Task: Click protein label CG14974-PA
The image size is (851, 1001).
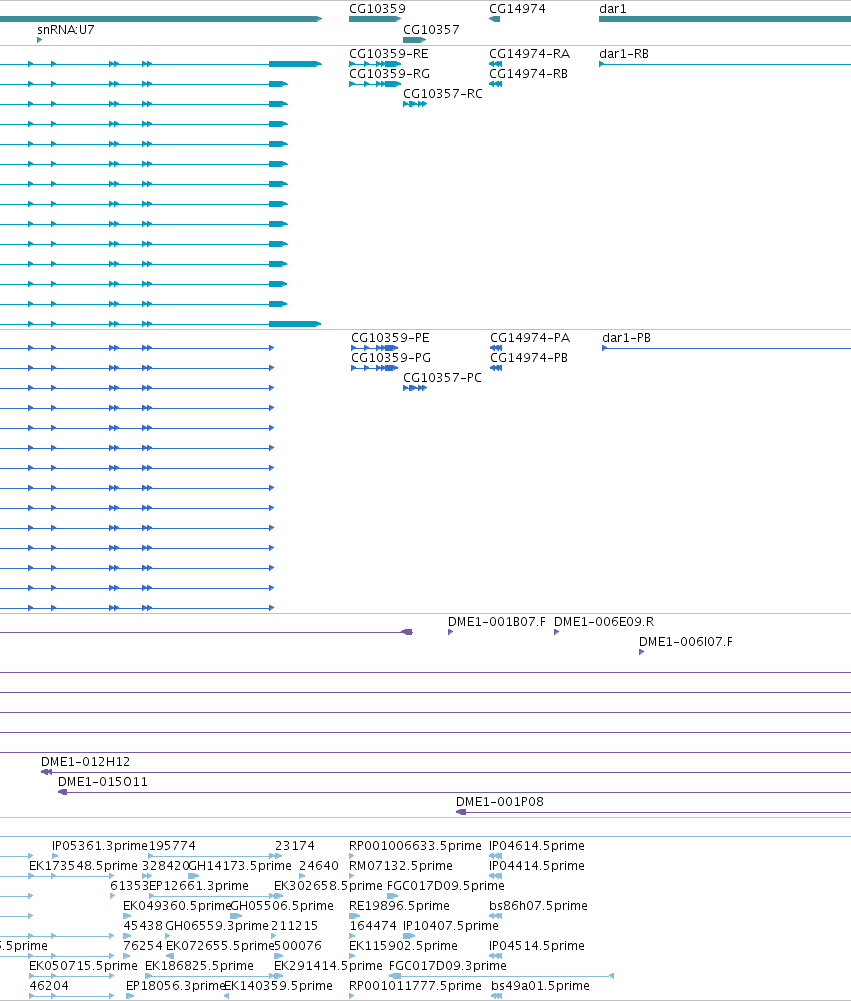Action: tap(530, 338)
